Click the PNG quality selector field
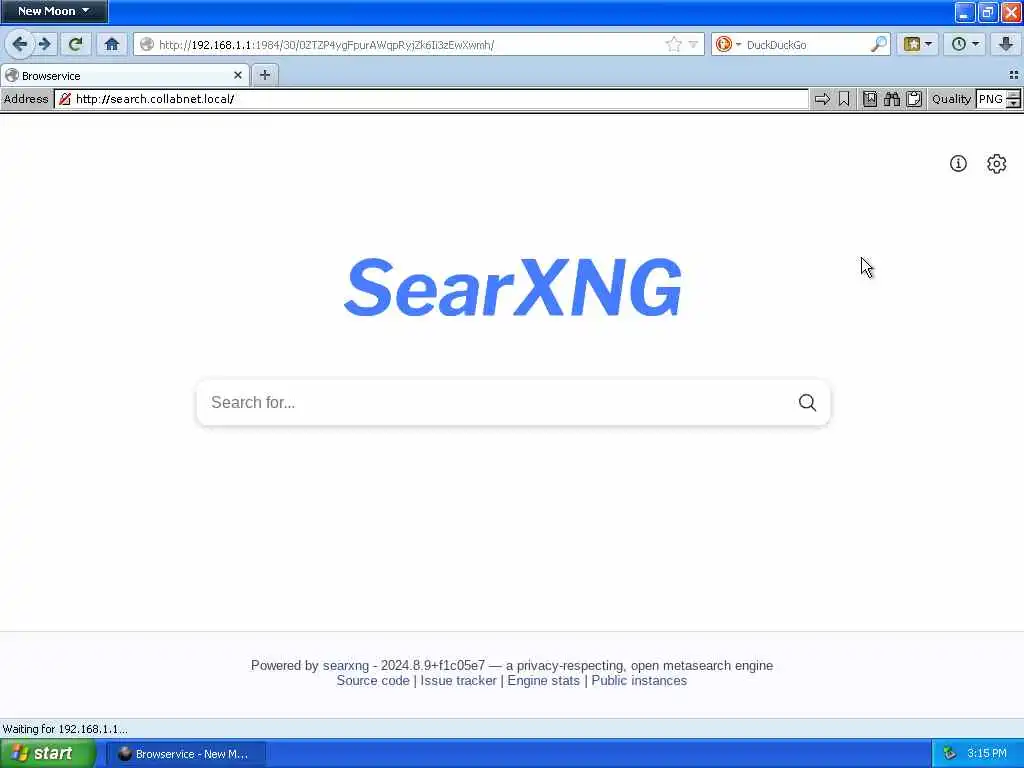Viewport: 1024px width, 768px height. point(991,99)
